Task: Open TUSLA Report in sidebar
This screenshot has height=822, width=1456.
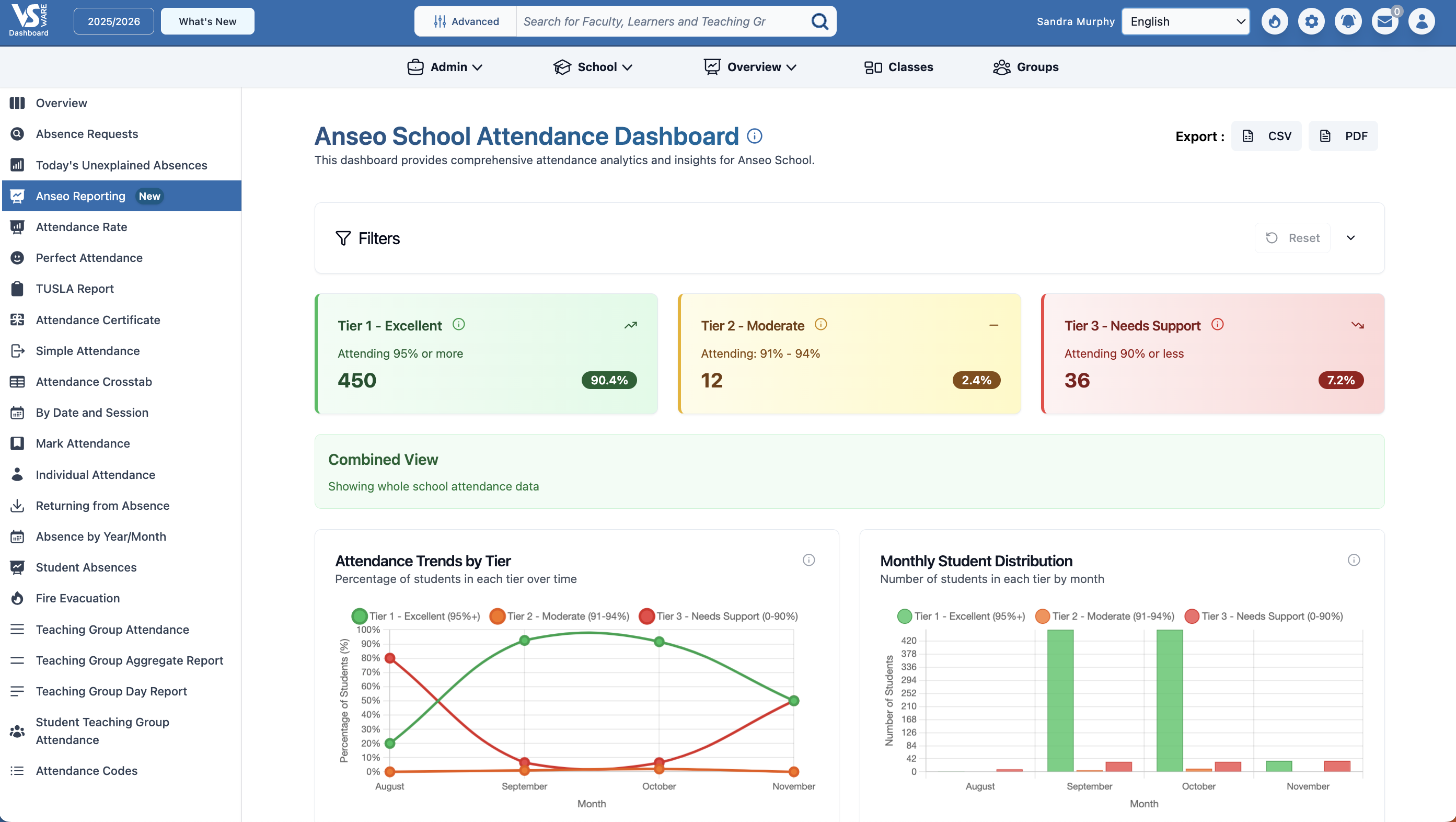Action: [75, 289]
